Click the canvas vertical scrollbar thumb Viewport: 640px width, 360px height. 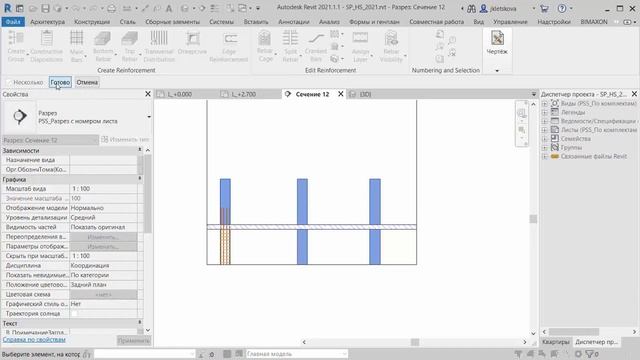pyautogui.click(x=533, y=219)
